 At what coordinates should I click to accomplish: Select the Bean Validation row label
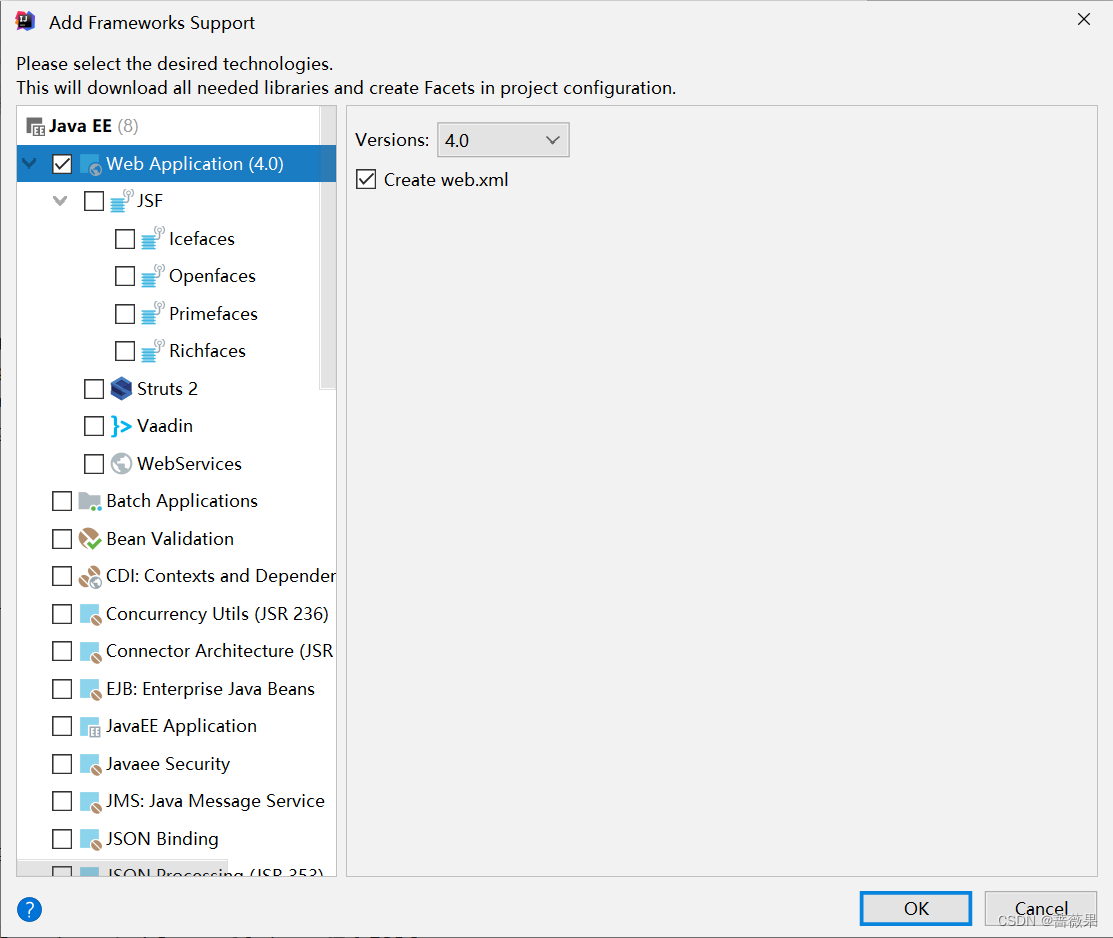170,539
